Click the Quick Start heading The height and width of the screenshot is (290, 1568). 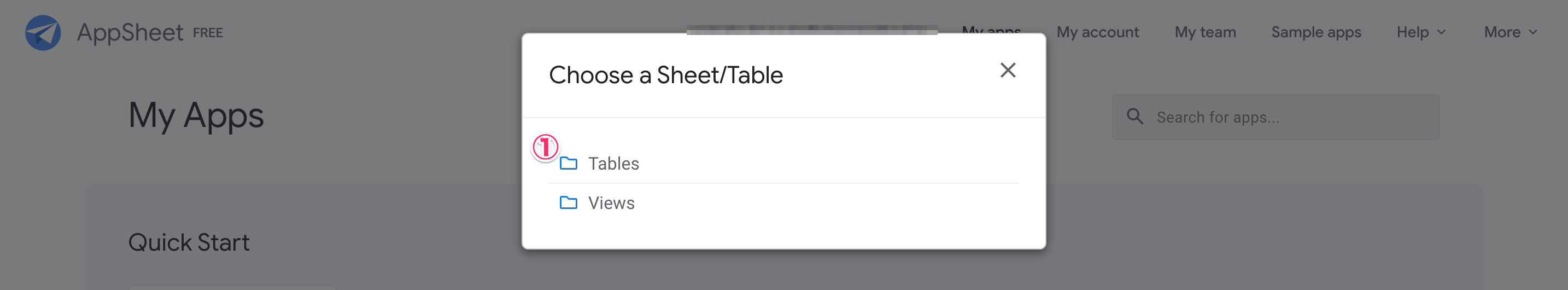point(189,242)
